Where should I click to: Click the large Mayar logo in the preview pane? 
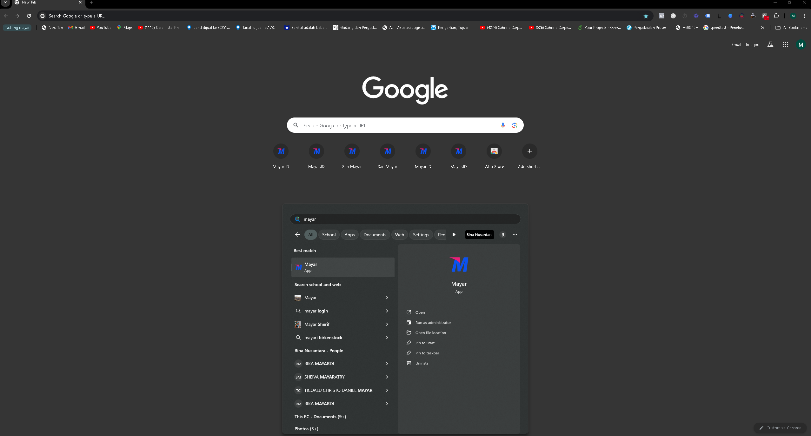tap(459, 264)
